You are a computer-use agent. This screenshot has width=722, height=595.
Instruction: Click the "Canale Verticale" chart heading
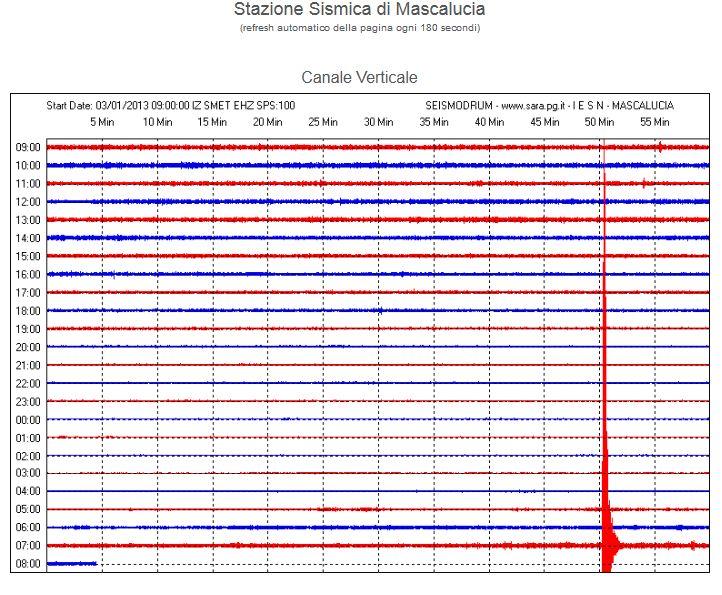(x=360, y=77)
